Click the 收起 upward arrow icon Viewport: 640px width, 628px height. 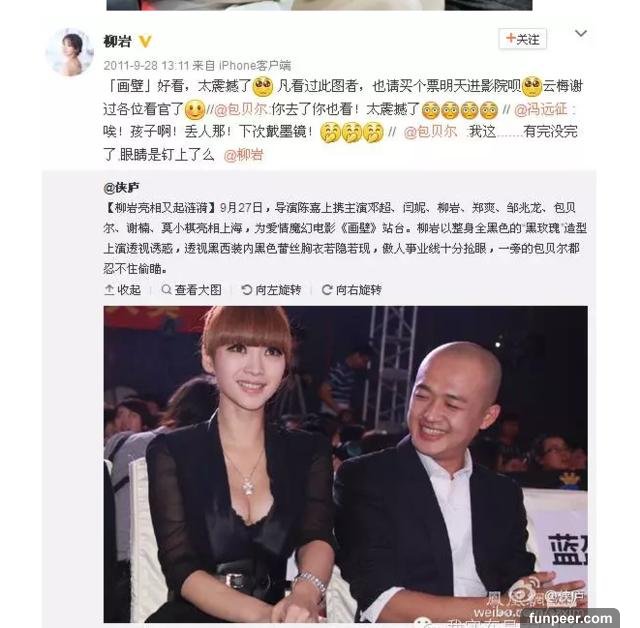click(109, 290)
